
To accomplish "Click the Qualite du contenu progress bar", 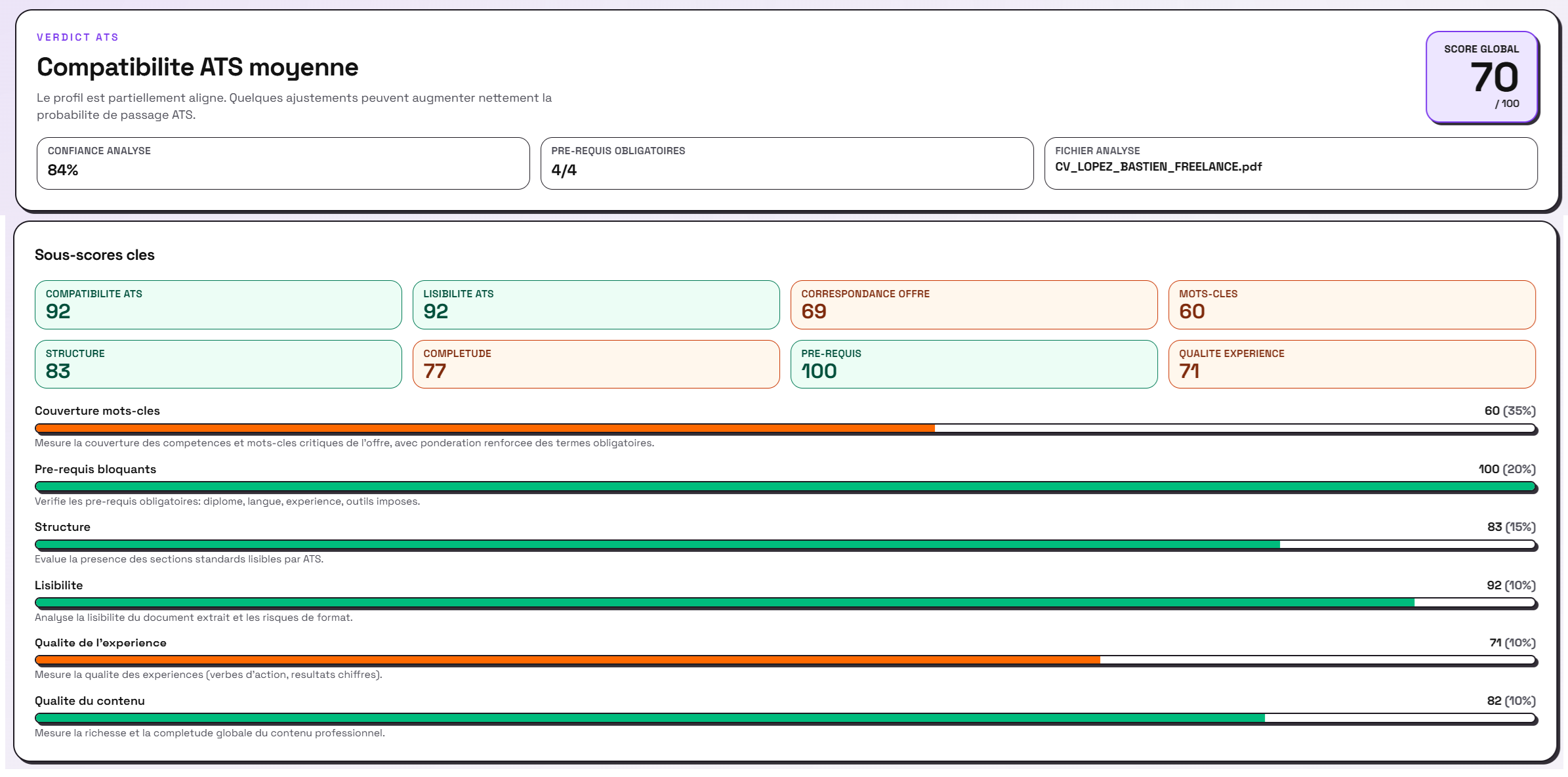I will [x=786, y=719].
